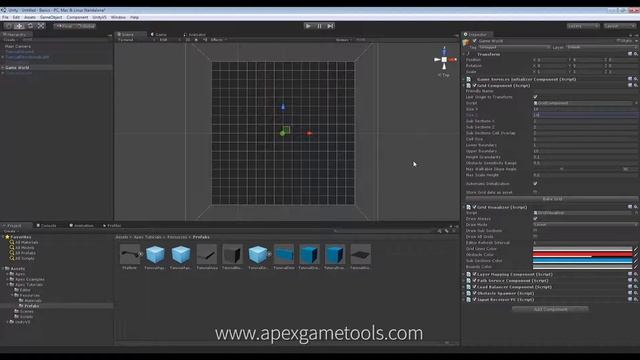
Task: Collapse the Apex Tutorials folder
Action: pyautogui.click(x=8, y=284)
